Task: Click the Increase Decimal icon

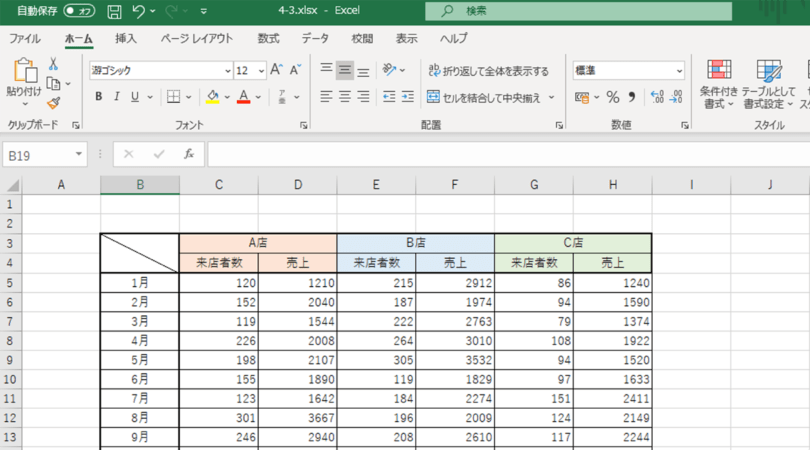Action: point(657,97)
